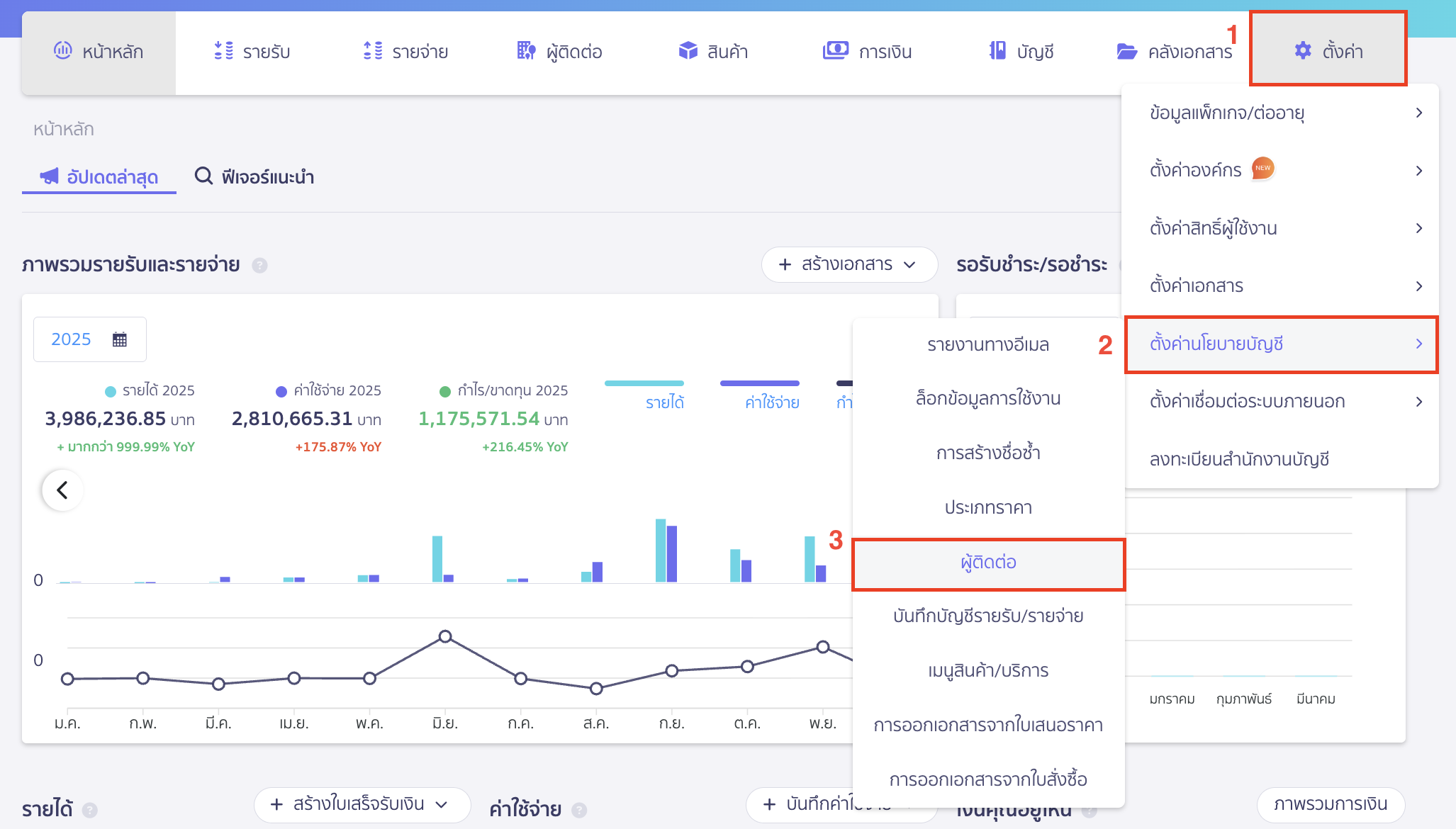Toggle the รายได้ series in the chart legend

(663, 401)
